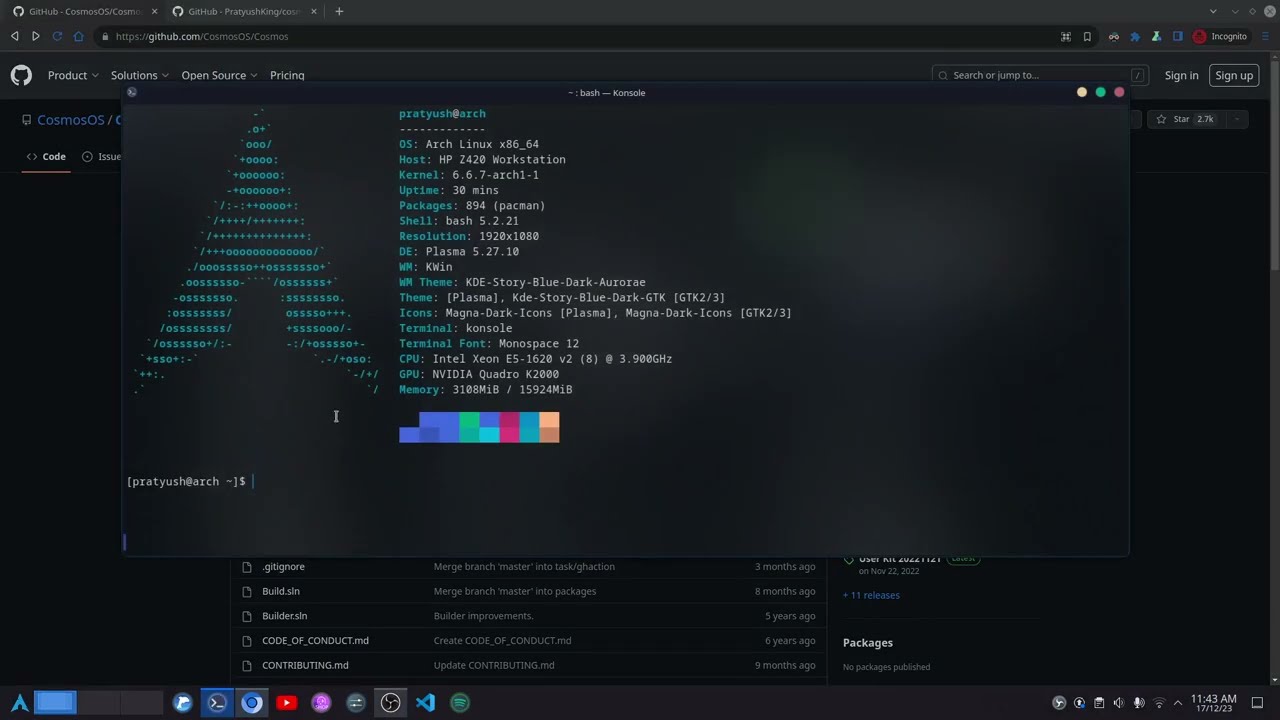Open the tab search dropdown arrow
This screenshot has width=1280, height=720.
[1213, 11]
